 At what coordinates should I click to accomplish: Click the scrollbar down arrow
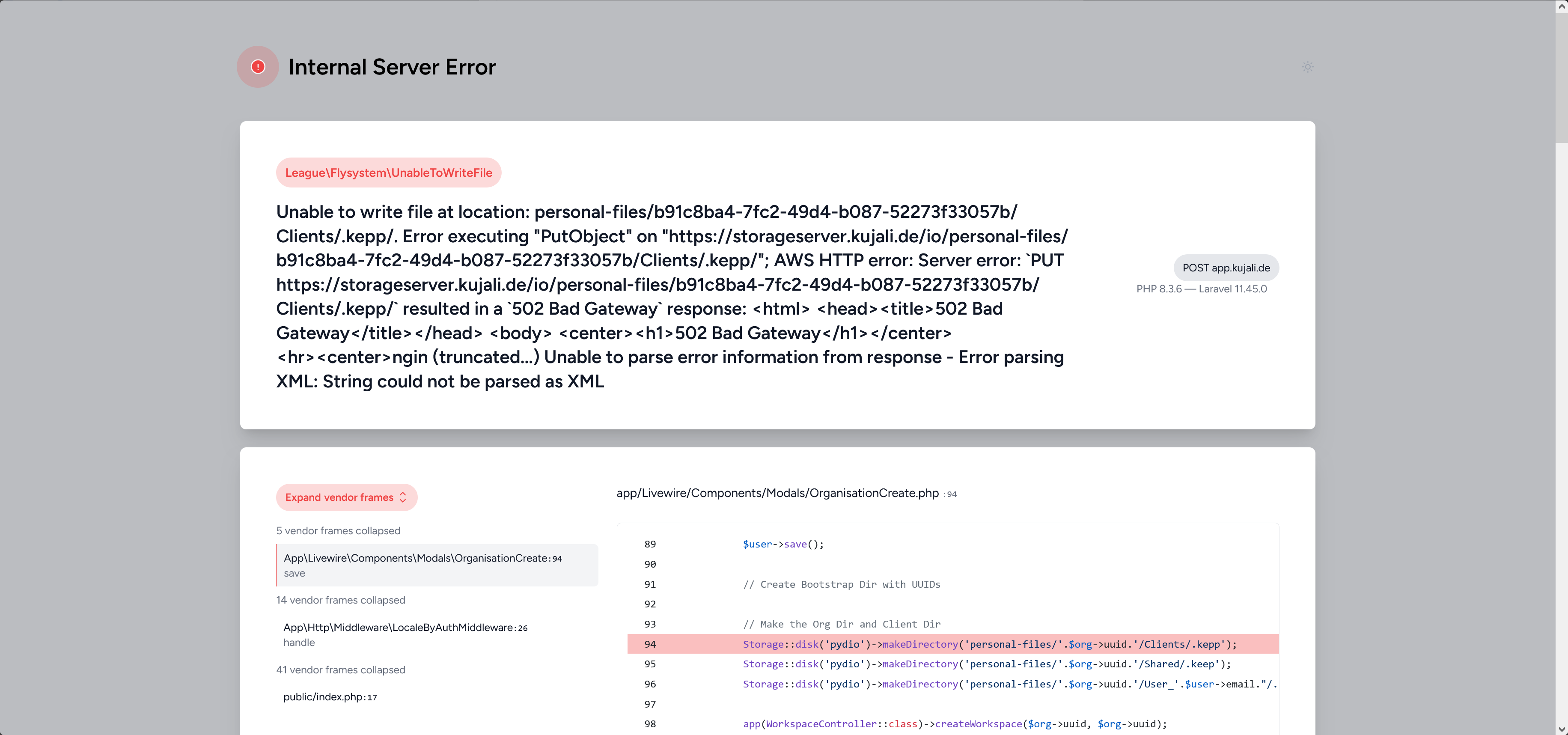click(1561, 729)
